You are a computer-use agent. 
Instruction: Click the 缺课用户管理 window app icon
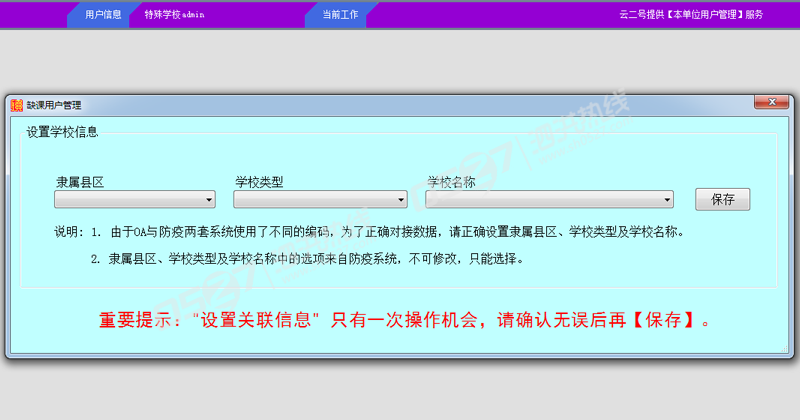coord(16,105)
